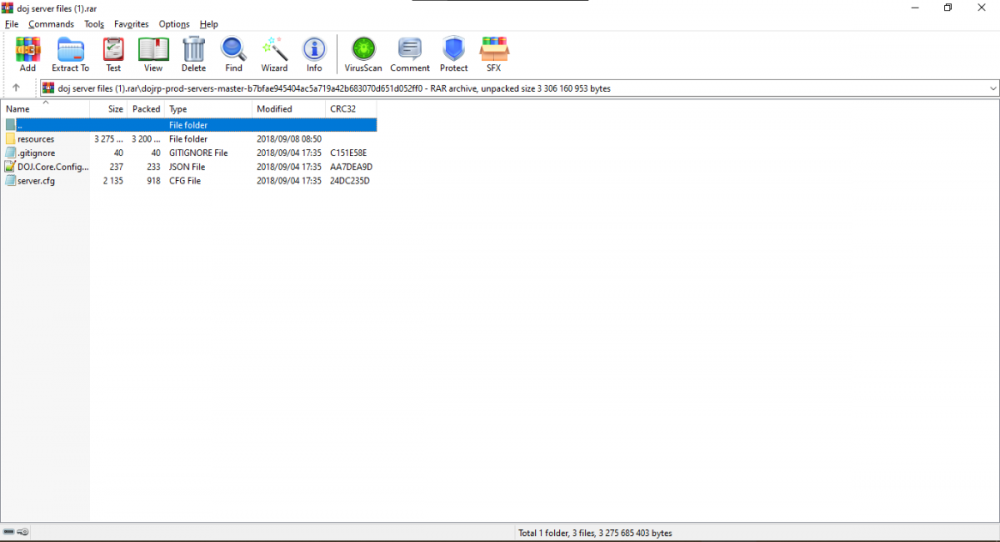Open the Find magnifier tool
This screenshot has width=1000, height=542.
click(x=233, y=54)
